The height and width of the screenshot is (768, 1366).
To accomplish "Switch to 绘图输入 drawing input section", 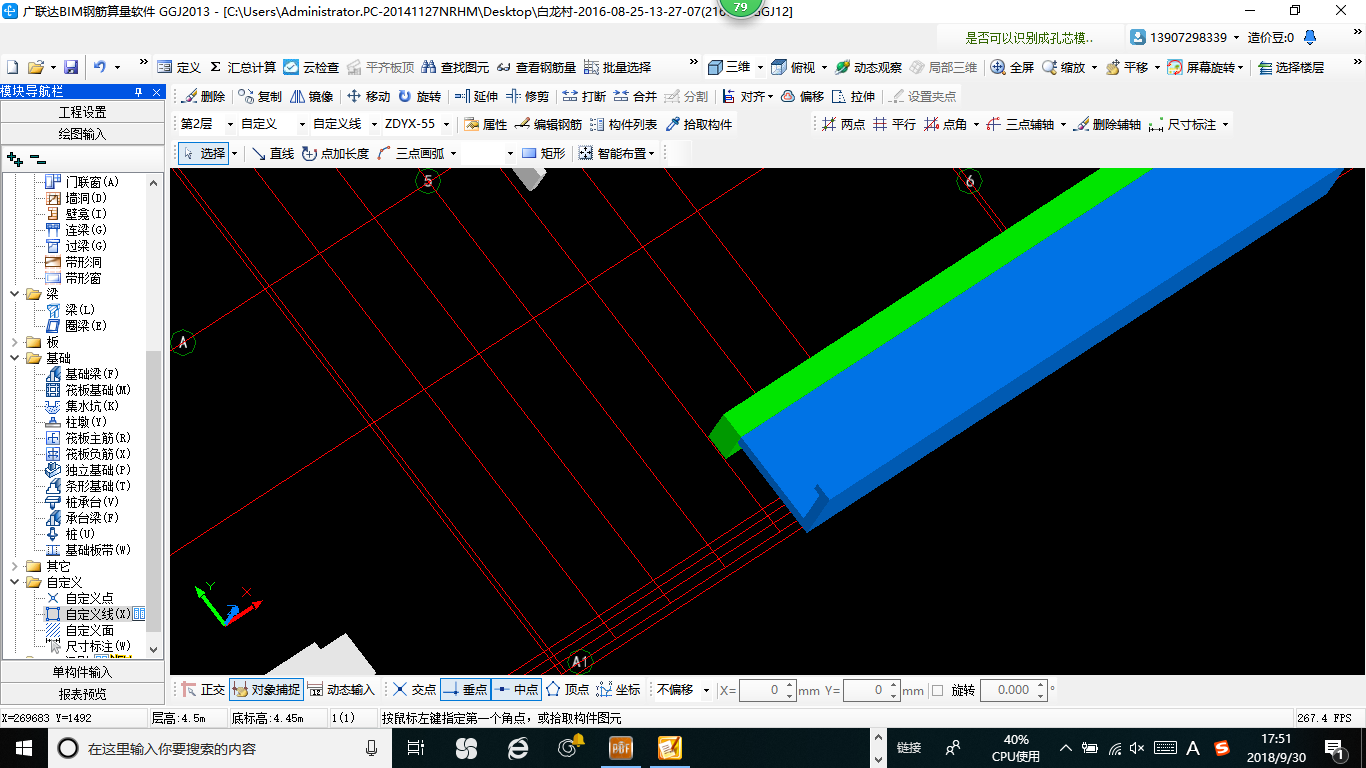I will (x=82, y=133).
